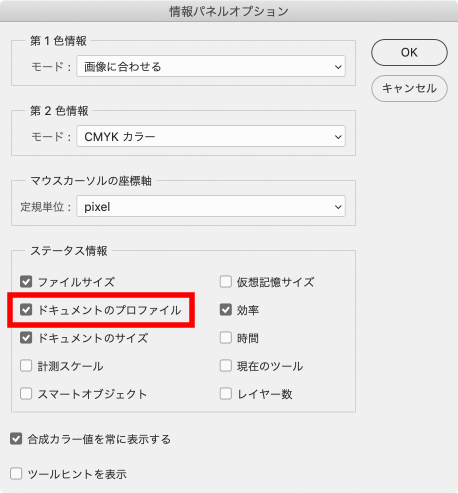Enable the ツールヒントを表示 checkbox
458x493 pixels.
coord(16,474)
